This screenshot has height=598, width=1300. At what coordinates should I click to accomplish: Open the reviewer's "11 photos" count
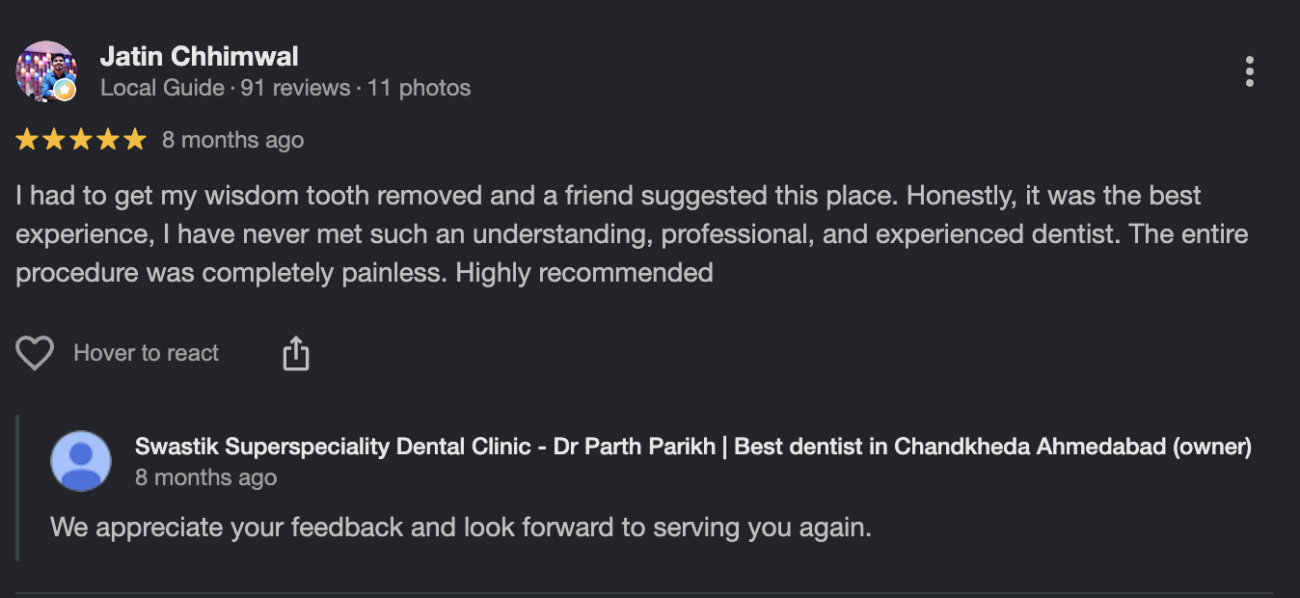(419, 88)
